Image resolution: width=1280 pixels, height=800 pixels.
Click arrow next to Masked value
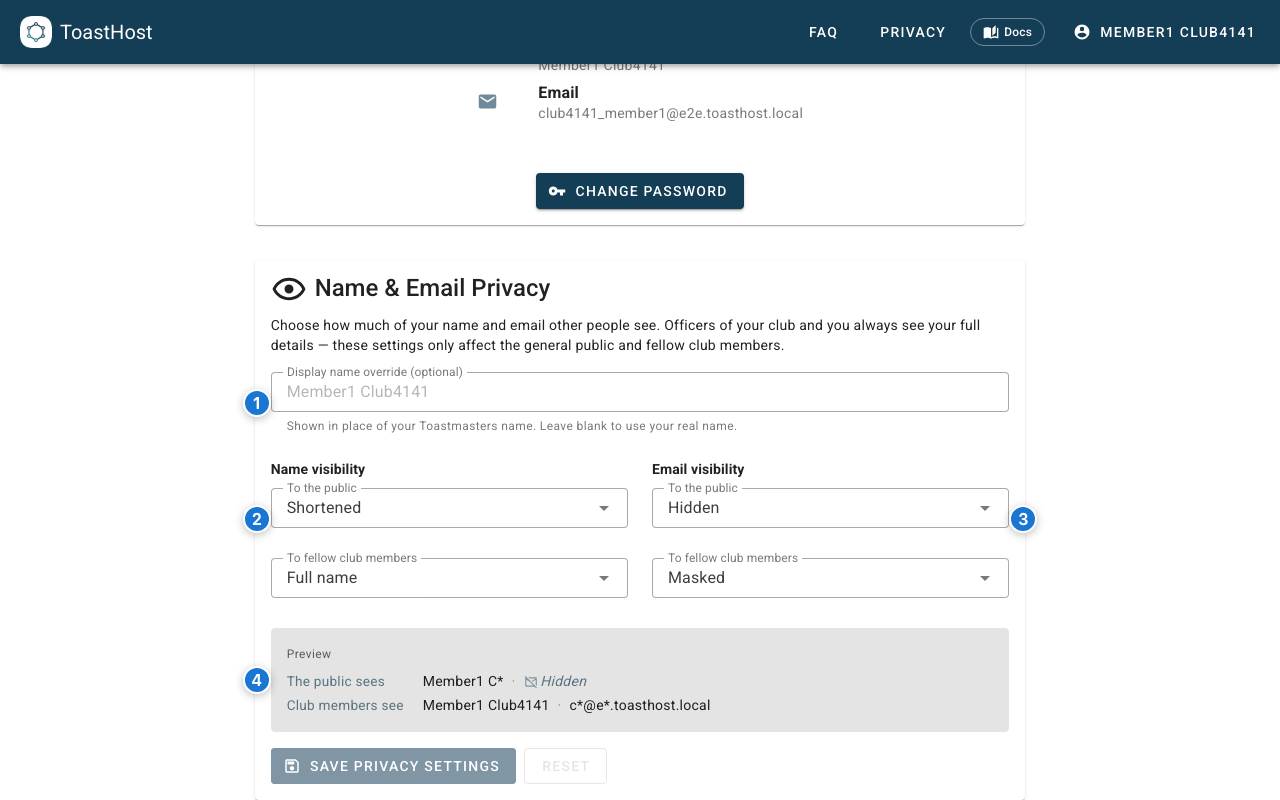(985, 578)
